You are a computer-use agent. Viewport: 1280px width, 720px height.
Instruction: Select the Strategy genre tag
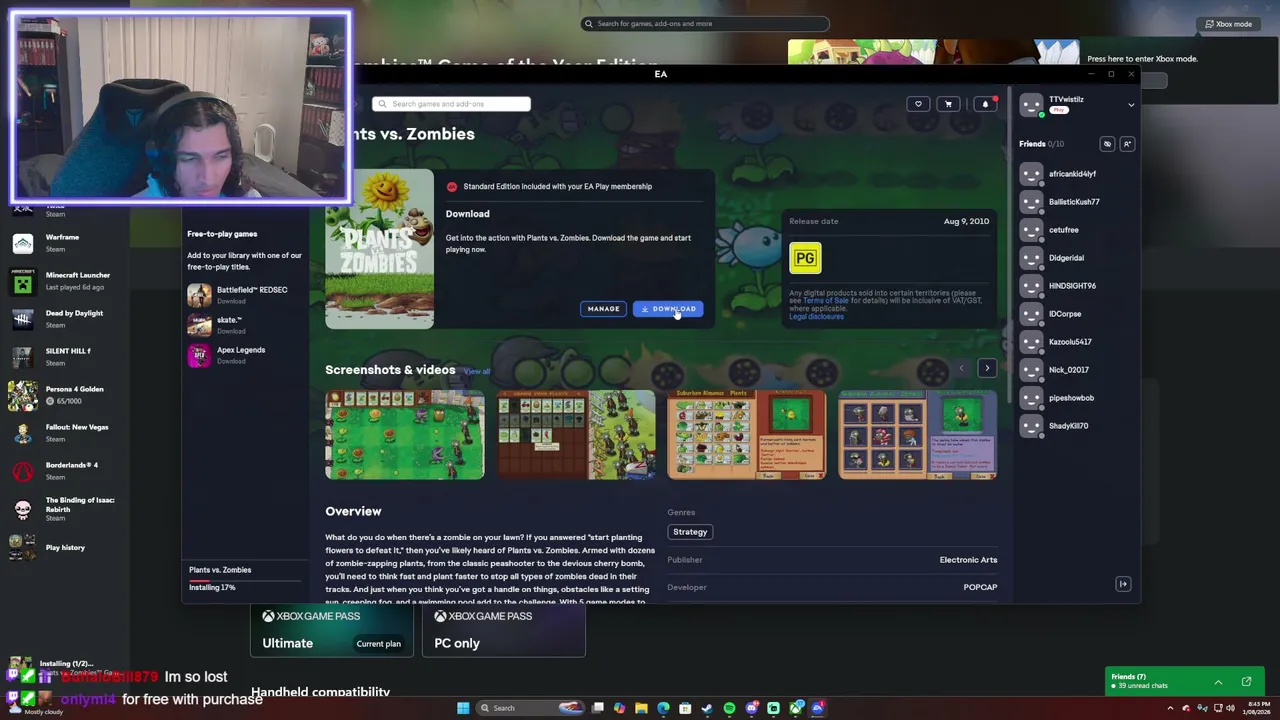pos(690,532)
